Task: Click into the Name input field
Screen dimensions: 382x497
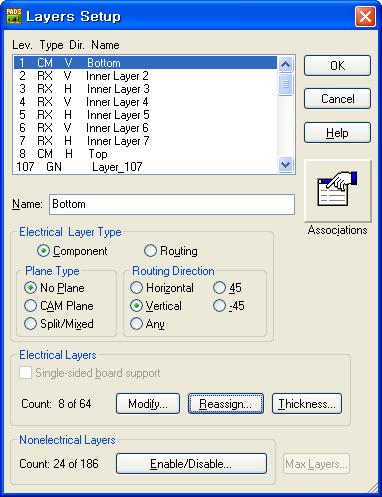Action: [172, 204]
